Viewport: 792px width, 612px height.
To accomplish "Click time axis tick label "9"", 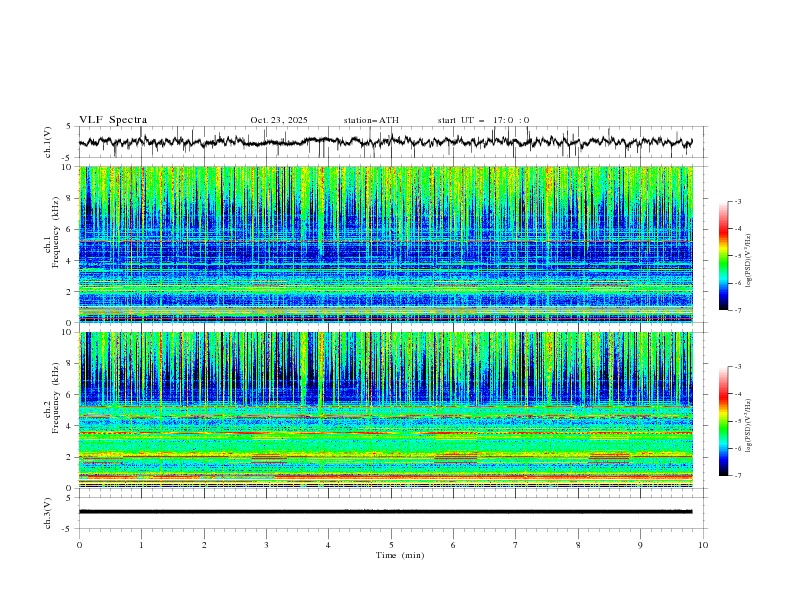I will pyautogui.click(x=640, y=545).
